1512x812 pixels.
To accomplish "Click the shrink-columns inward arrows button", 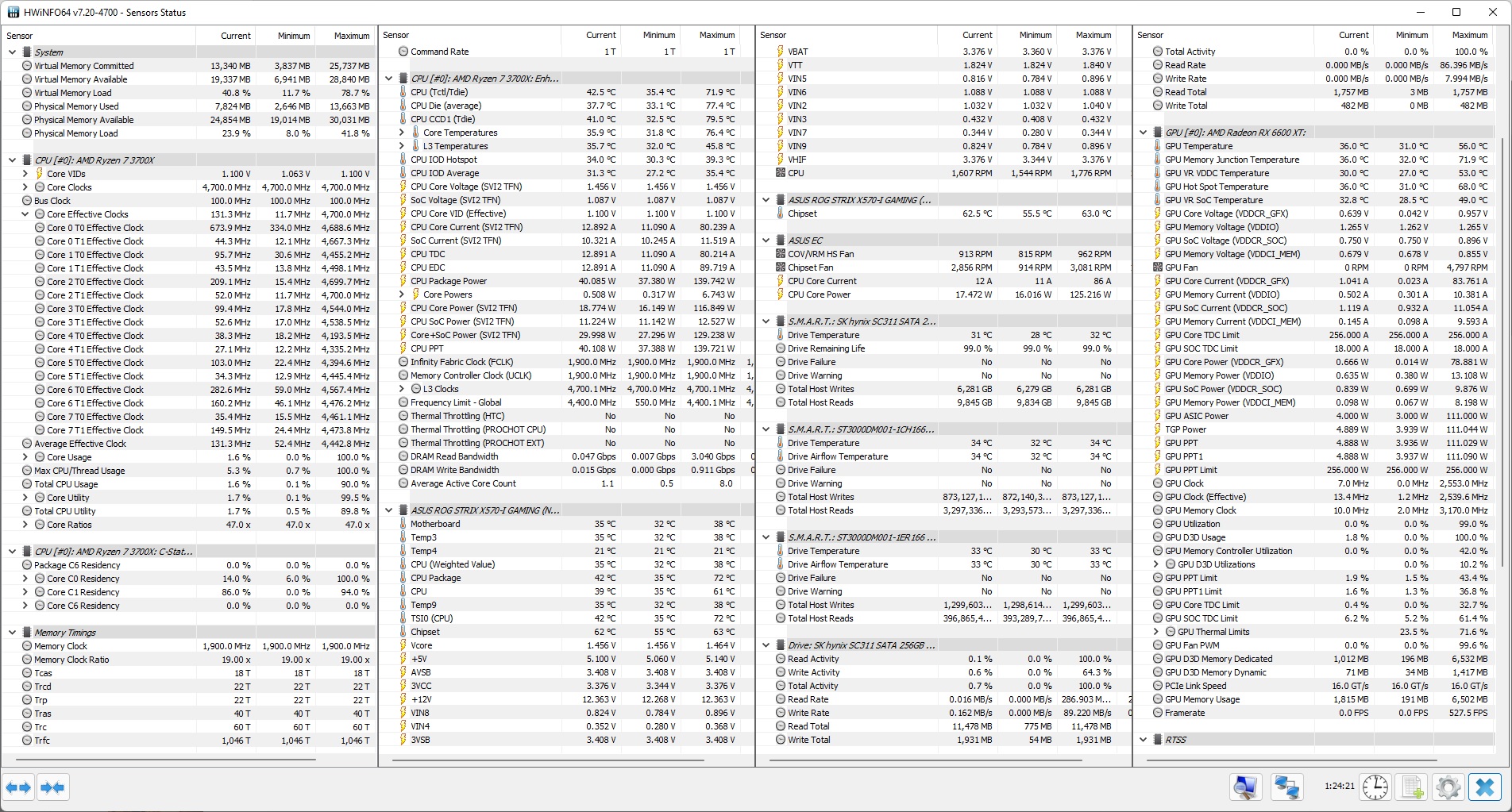I will (52, 787).
